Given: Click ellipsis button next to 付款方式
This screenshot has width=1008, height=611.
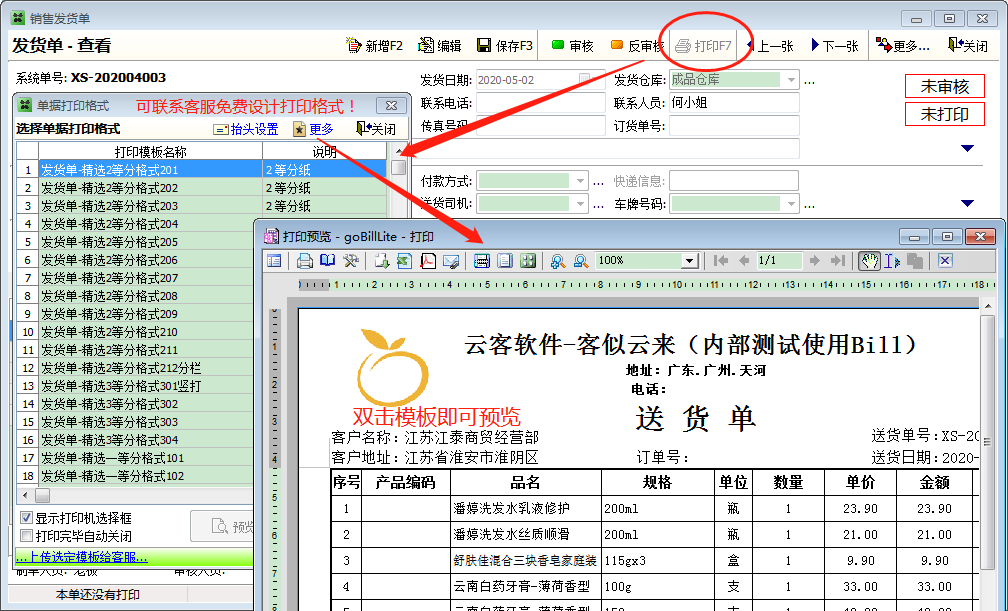Looking at the screenshot, I should coord(598,182).
